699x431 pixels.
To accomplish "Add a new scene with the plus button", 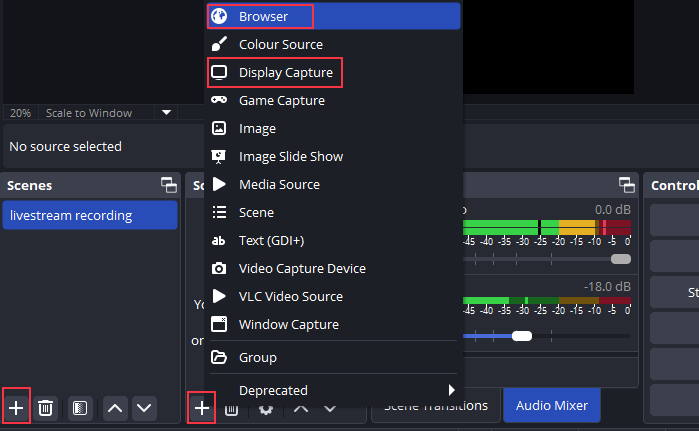I will [x=16, y=407].
